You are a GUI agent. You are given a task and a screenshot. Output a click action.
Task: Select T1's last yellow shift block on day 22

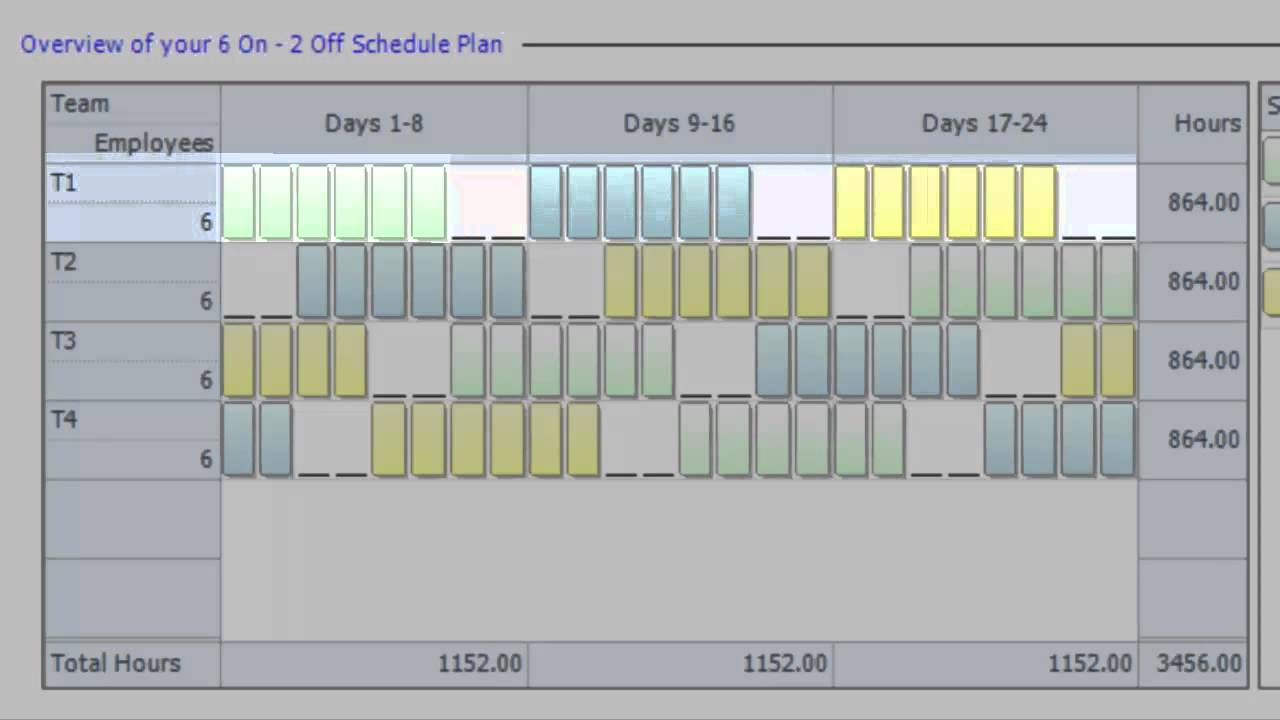coord(1040,203)
